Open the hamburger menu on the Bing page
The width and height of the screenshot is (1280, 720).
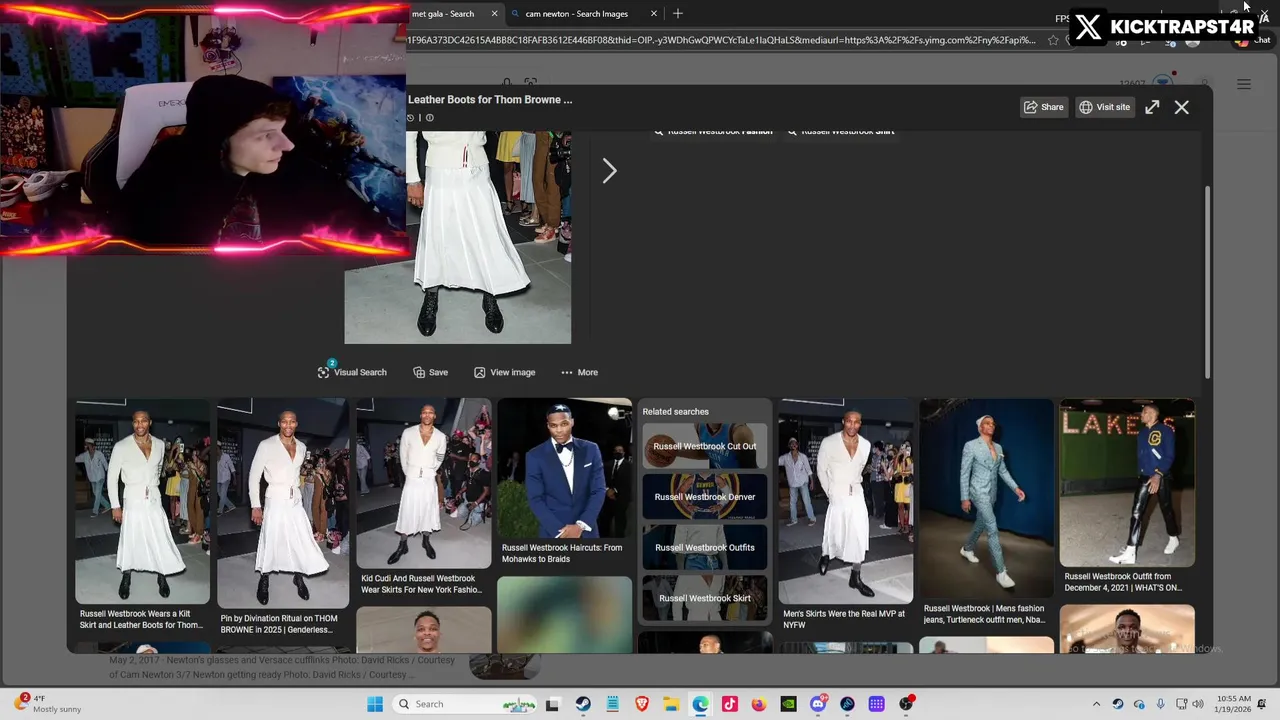[x=1244, y=84]
